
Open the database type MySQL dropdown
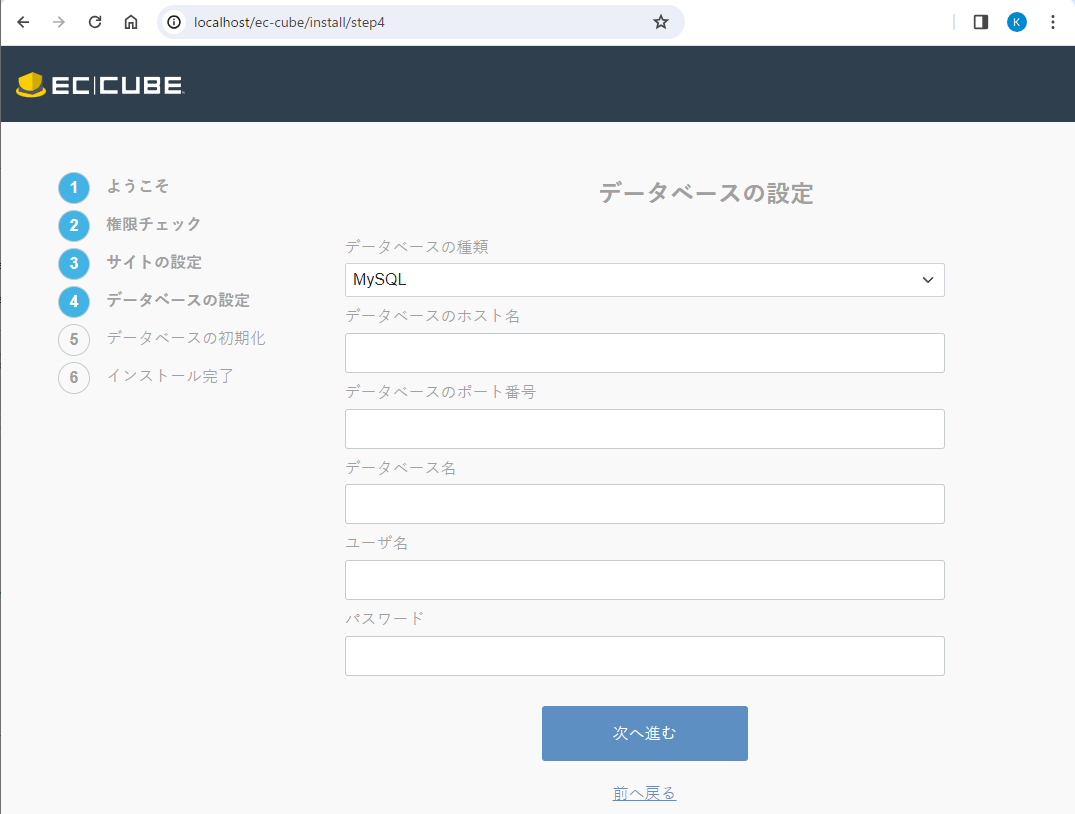tap(644, 280)
